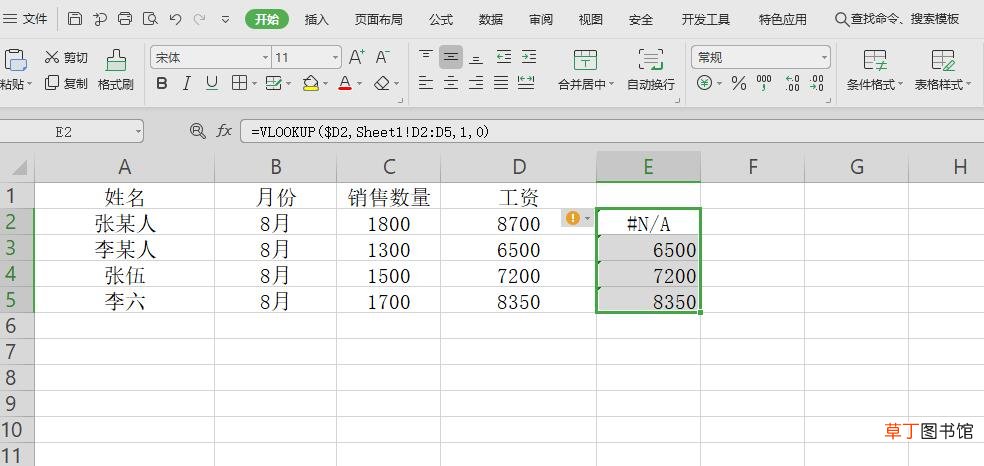Select the cell showing #N/A
Viewport: 984px width, 466px height.
click(648, 223)
